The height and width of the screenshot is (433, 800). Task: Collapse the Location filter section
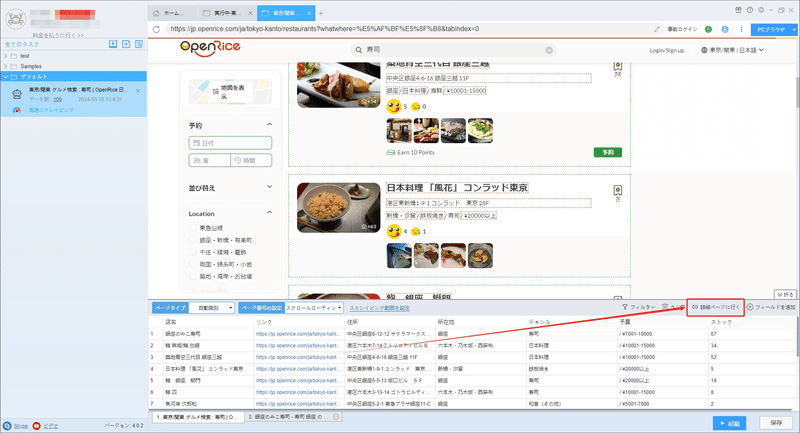(269, 213)
